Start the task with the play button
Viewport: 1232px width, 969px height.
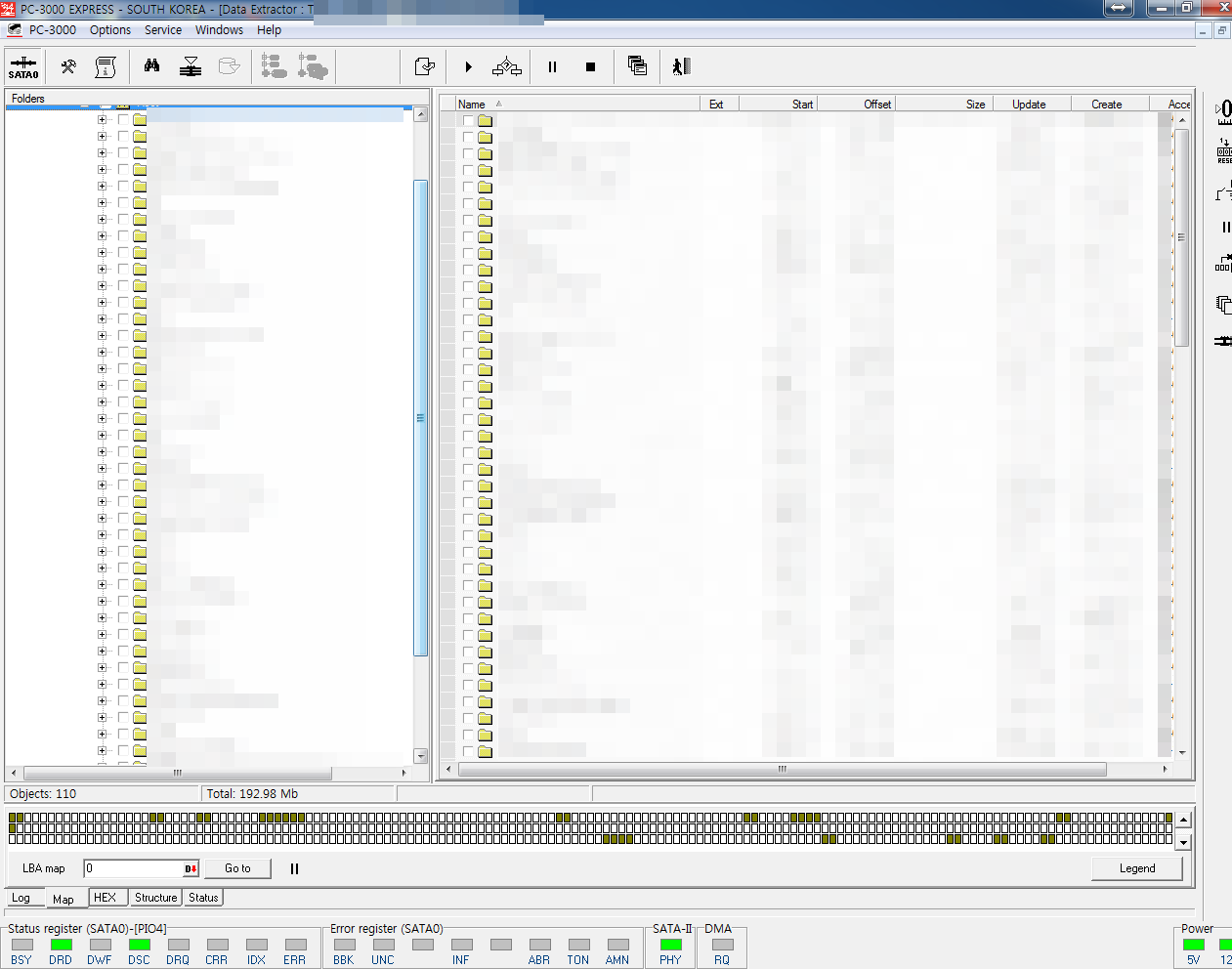(x=468, y=66)
